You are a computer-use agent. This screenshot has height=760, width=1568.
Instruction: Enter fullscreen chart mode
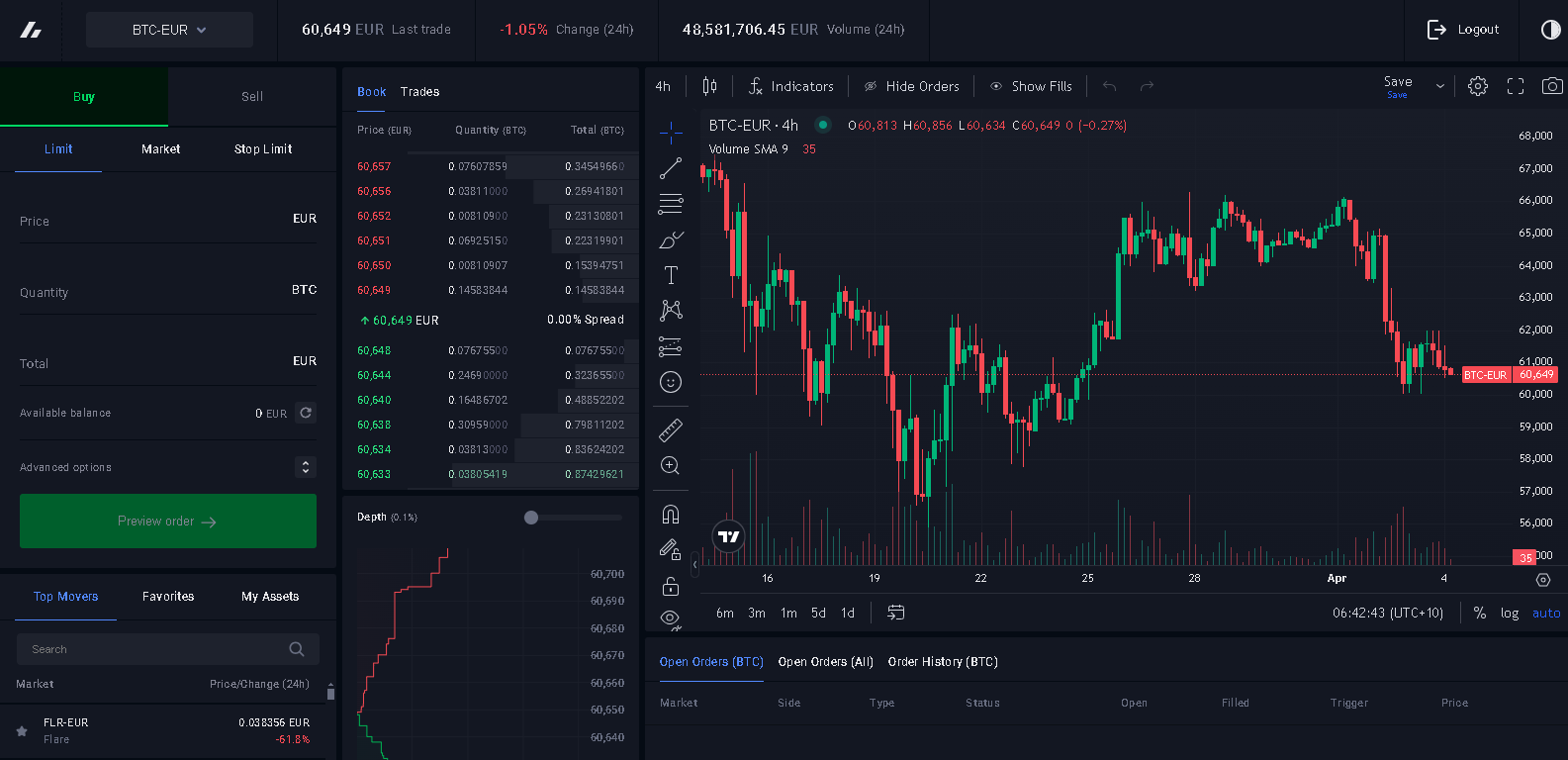tap(1515, 86)
